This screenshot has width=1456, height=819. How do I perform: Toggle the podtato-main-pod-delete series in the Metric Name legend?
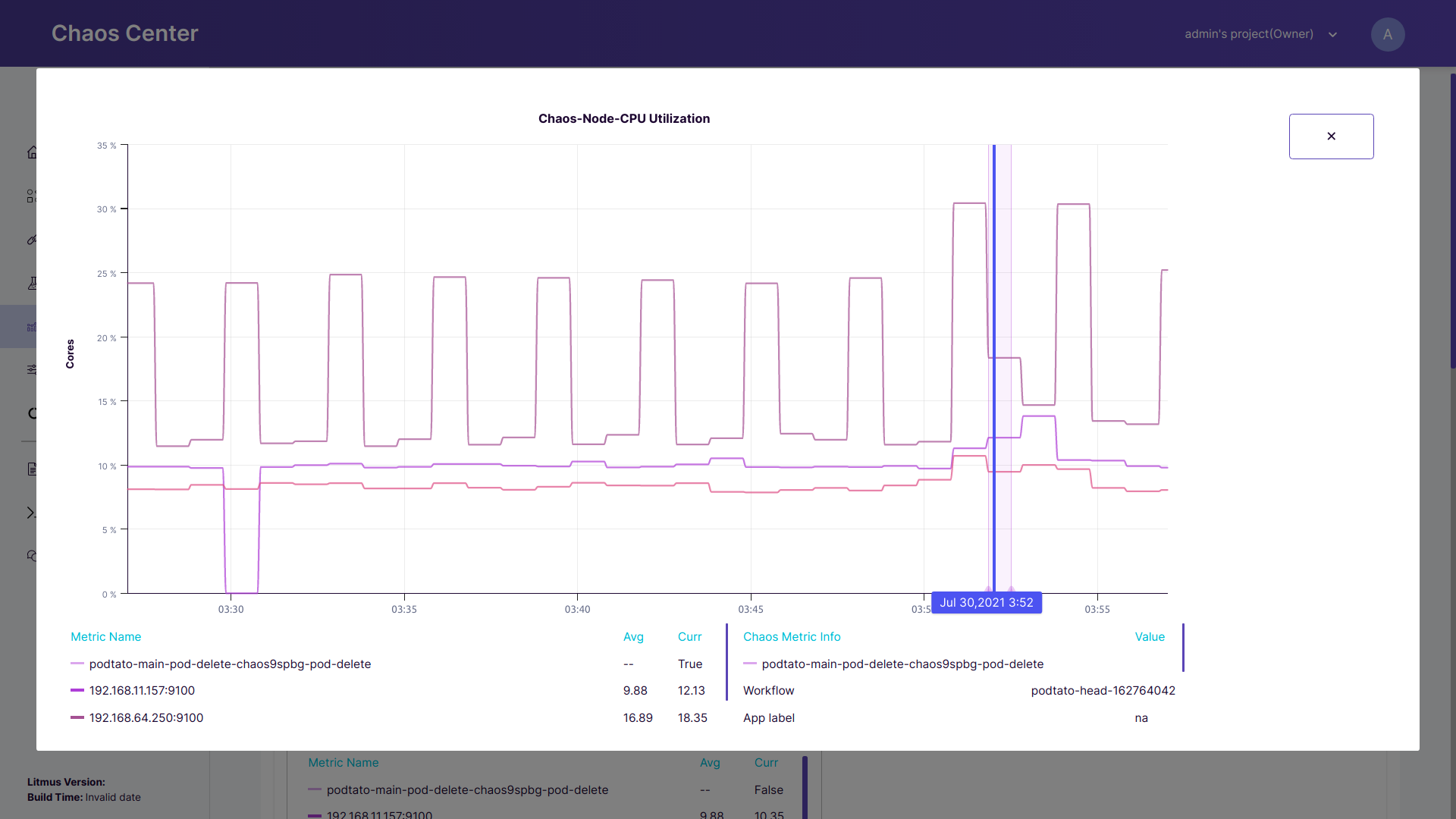(230, 664)
